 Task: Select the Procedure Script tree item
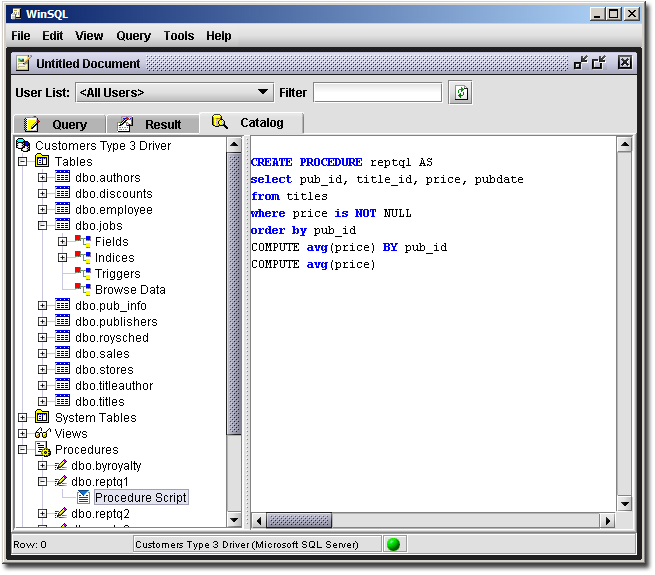coord(141,497)
